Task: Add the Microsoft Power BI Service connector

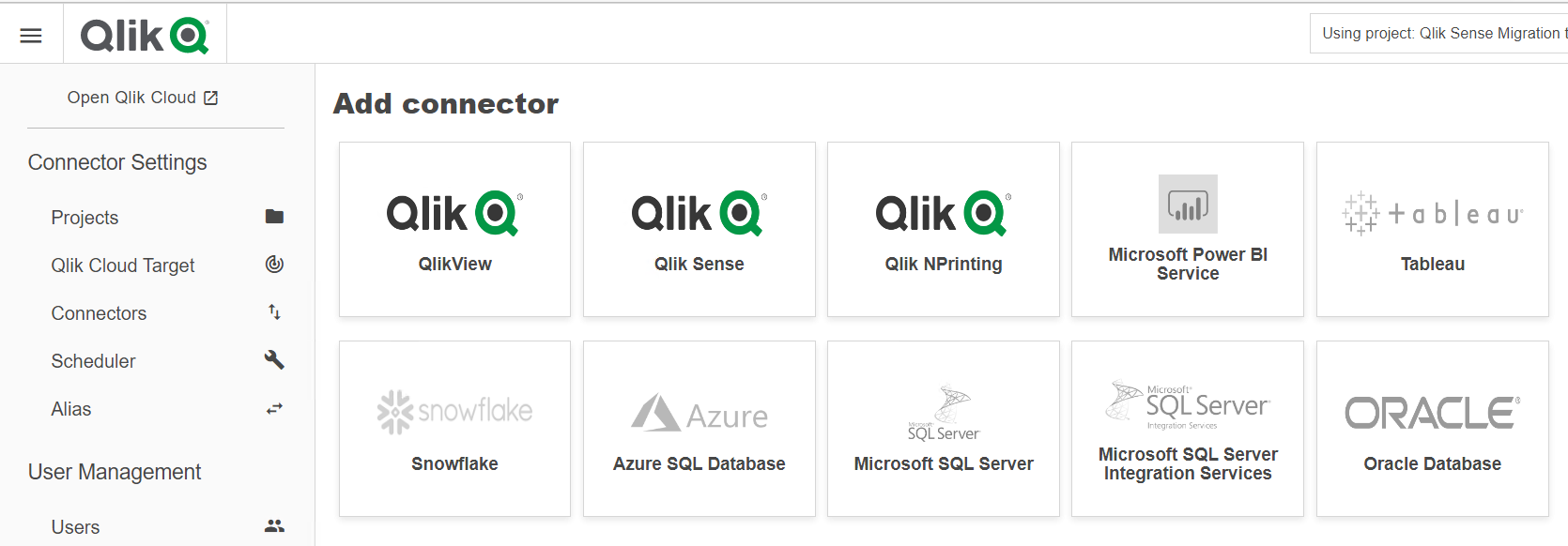Action: 1187,229
